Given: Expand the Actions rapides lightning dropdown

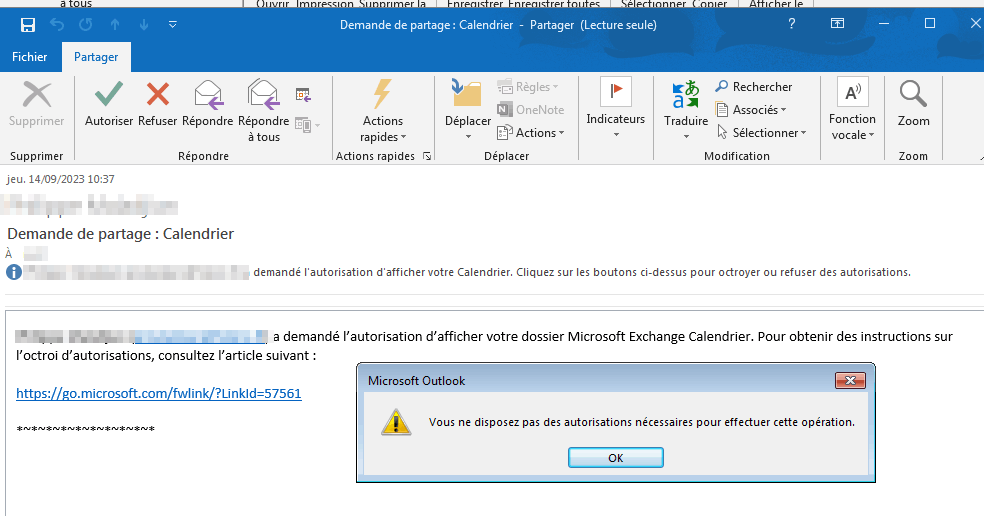Looking at the screenshot, I should point(383,110).
